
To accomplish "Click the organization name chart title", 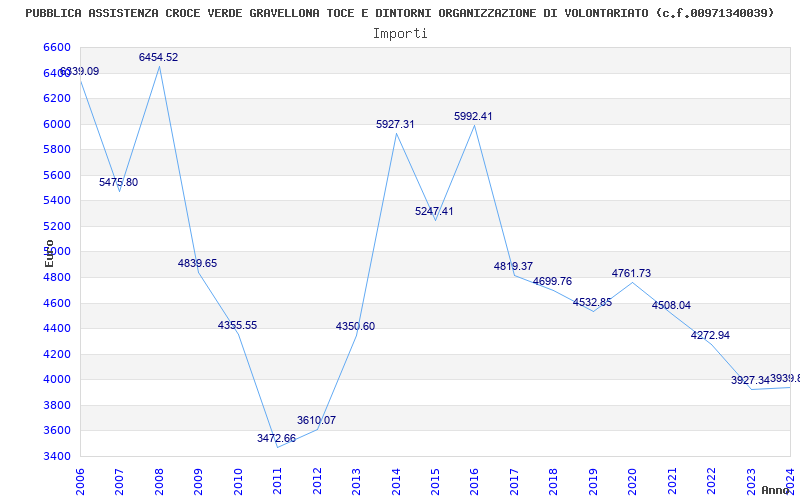I will point(400,13).
